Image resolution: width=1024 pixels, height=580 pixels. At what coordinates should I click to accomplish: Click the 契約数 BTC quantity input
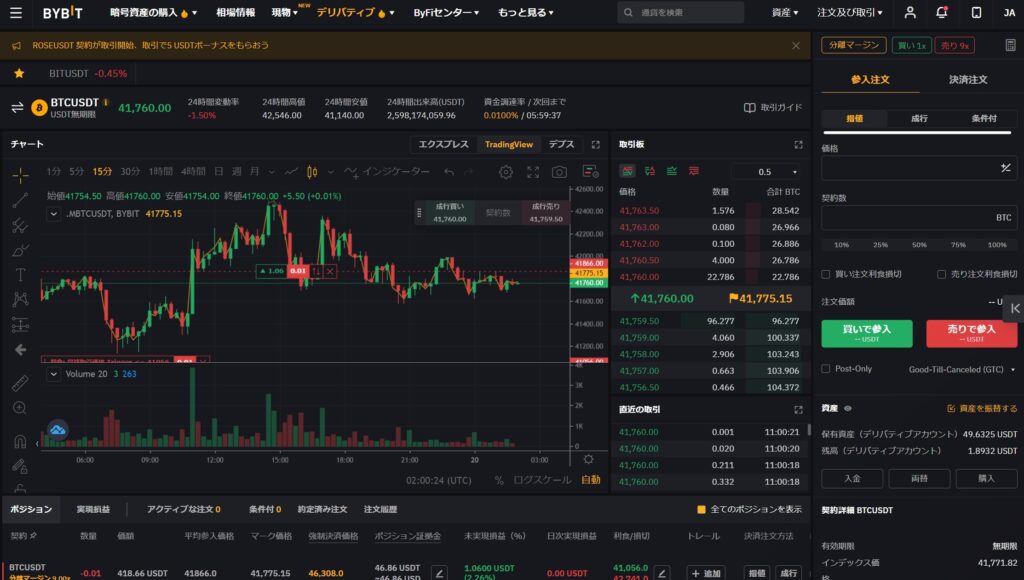[x=919, y=218]
